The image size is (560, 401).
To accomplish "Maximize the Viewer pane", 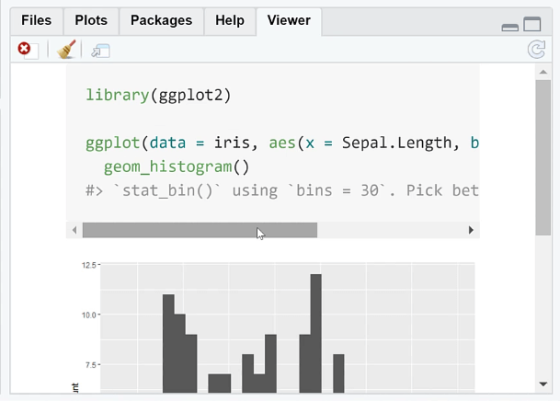I will click(x=532, y=24).
